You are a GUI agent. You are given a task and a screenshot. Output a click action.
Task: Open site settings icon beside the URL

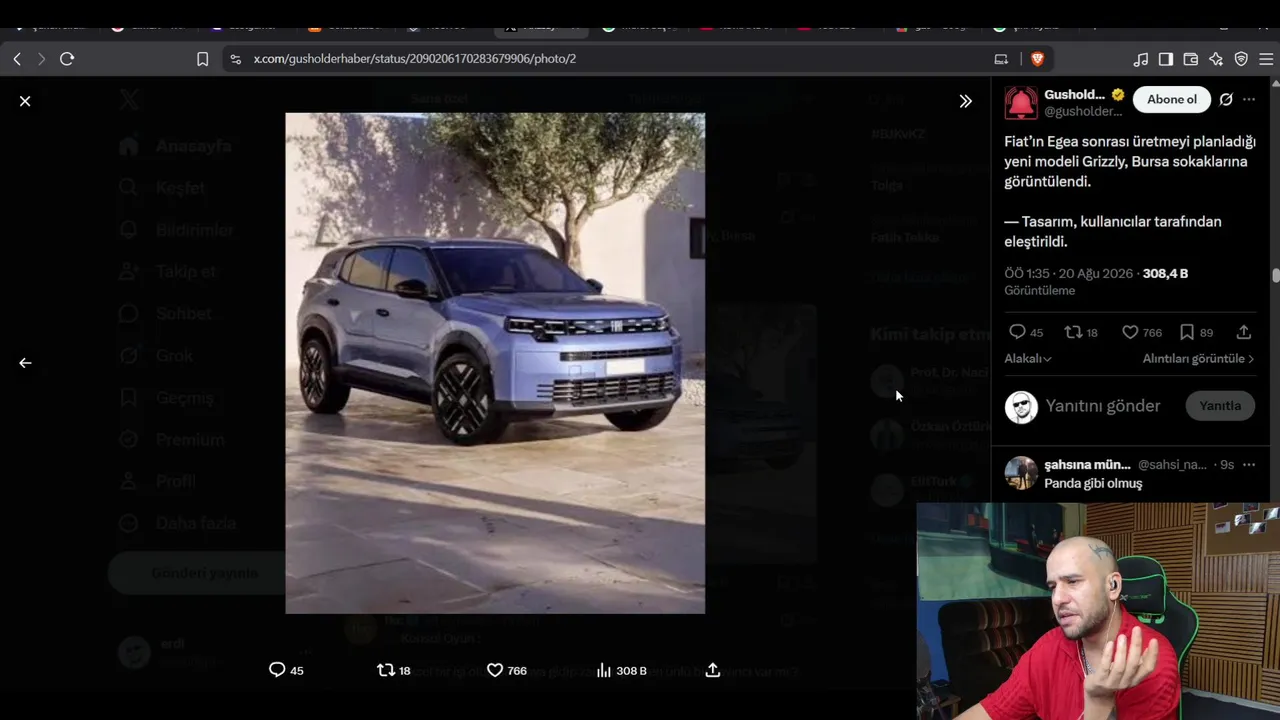235,59
